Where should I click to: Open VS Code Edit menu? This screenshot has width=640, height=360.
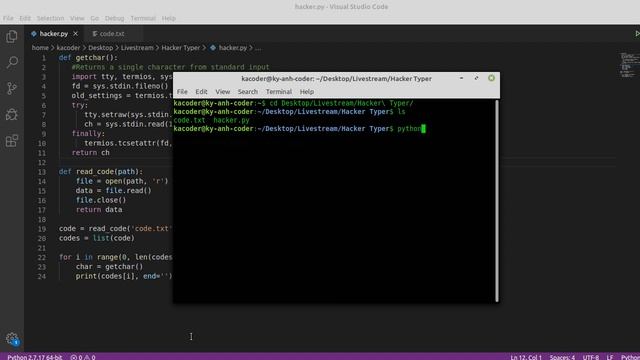point(25,18)
